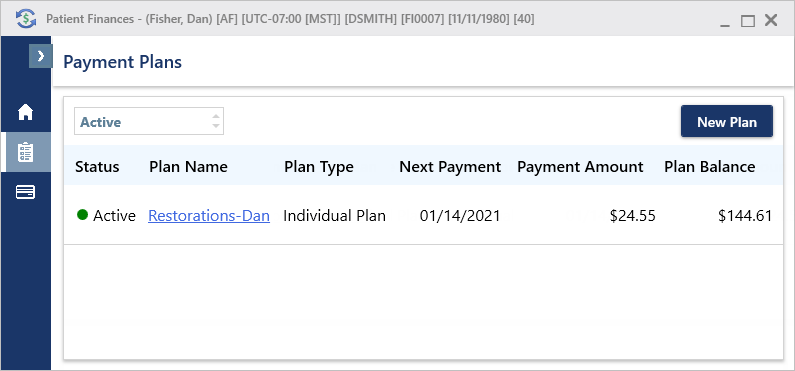The width and height of the screenshot is (795, 371).
Task: Open the Home sidebar icon
Action: point(25,112)
